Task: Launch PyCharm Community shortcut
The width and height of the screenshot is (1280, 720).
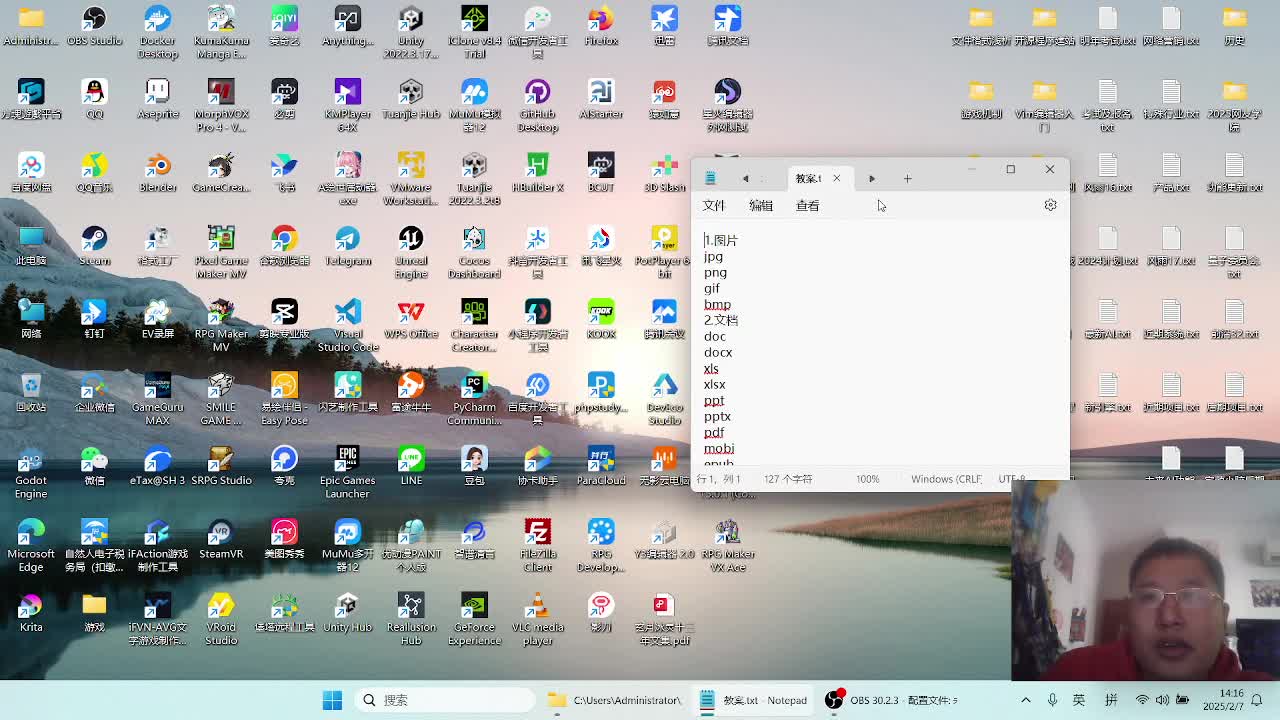Action: coord(474,399)
